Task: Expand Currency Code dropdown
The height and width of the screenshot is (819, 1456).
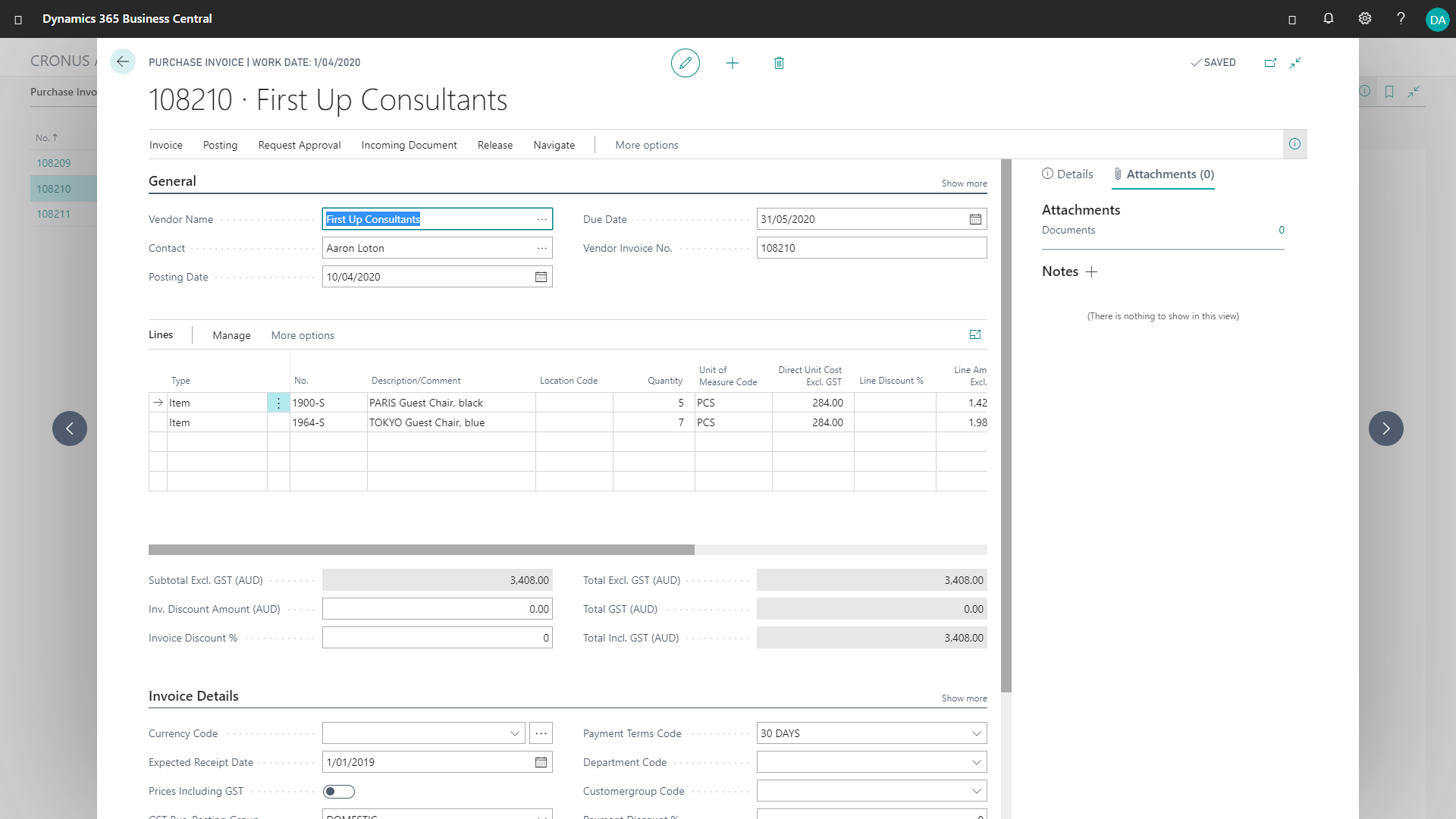Action: 514,733
